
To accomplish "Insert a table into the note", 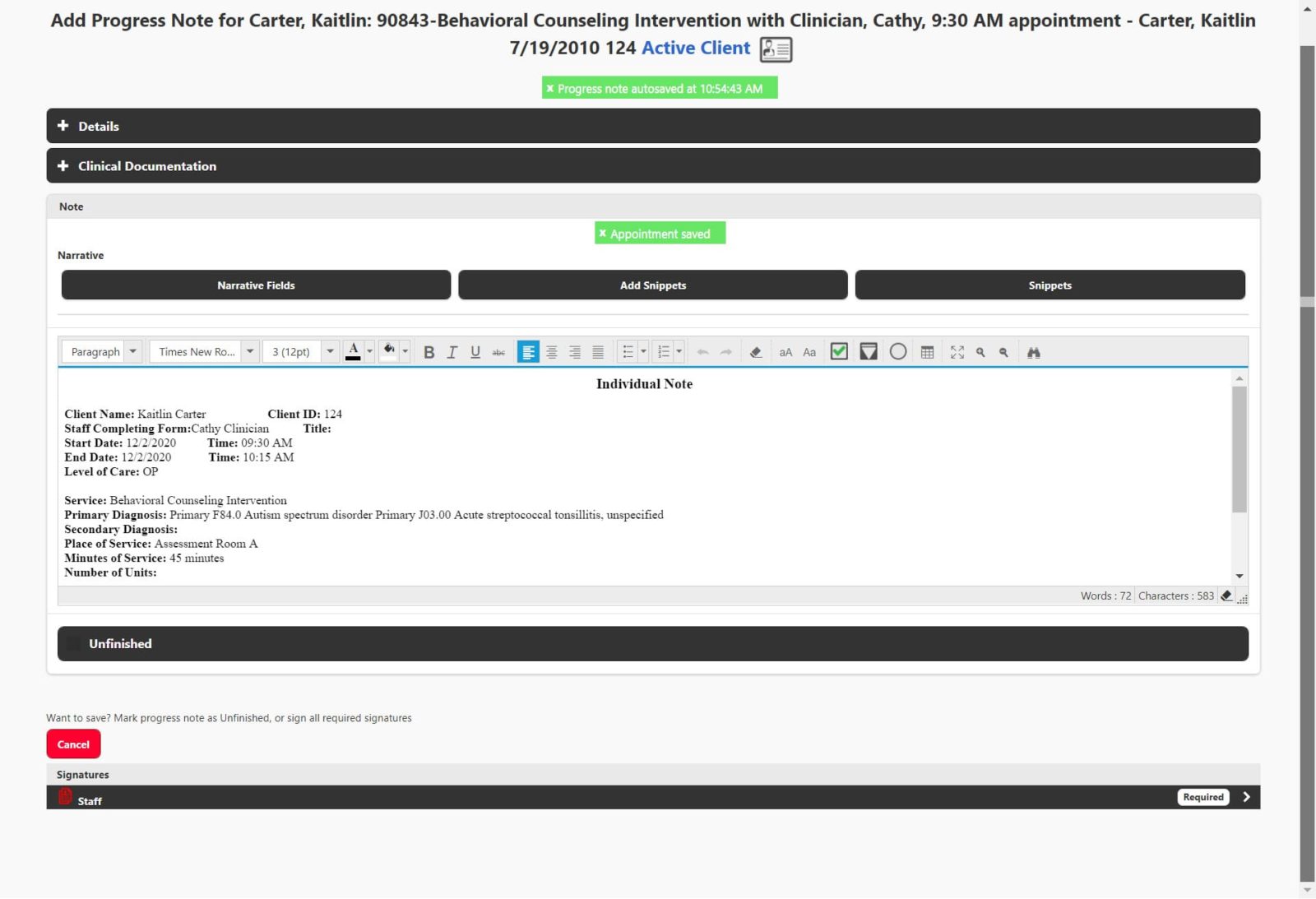I will [927, 352].
